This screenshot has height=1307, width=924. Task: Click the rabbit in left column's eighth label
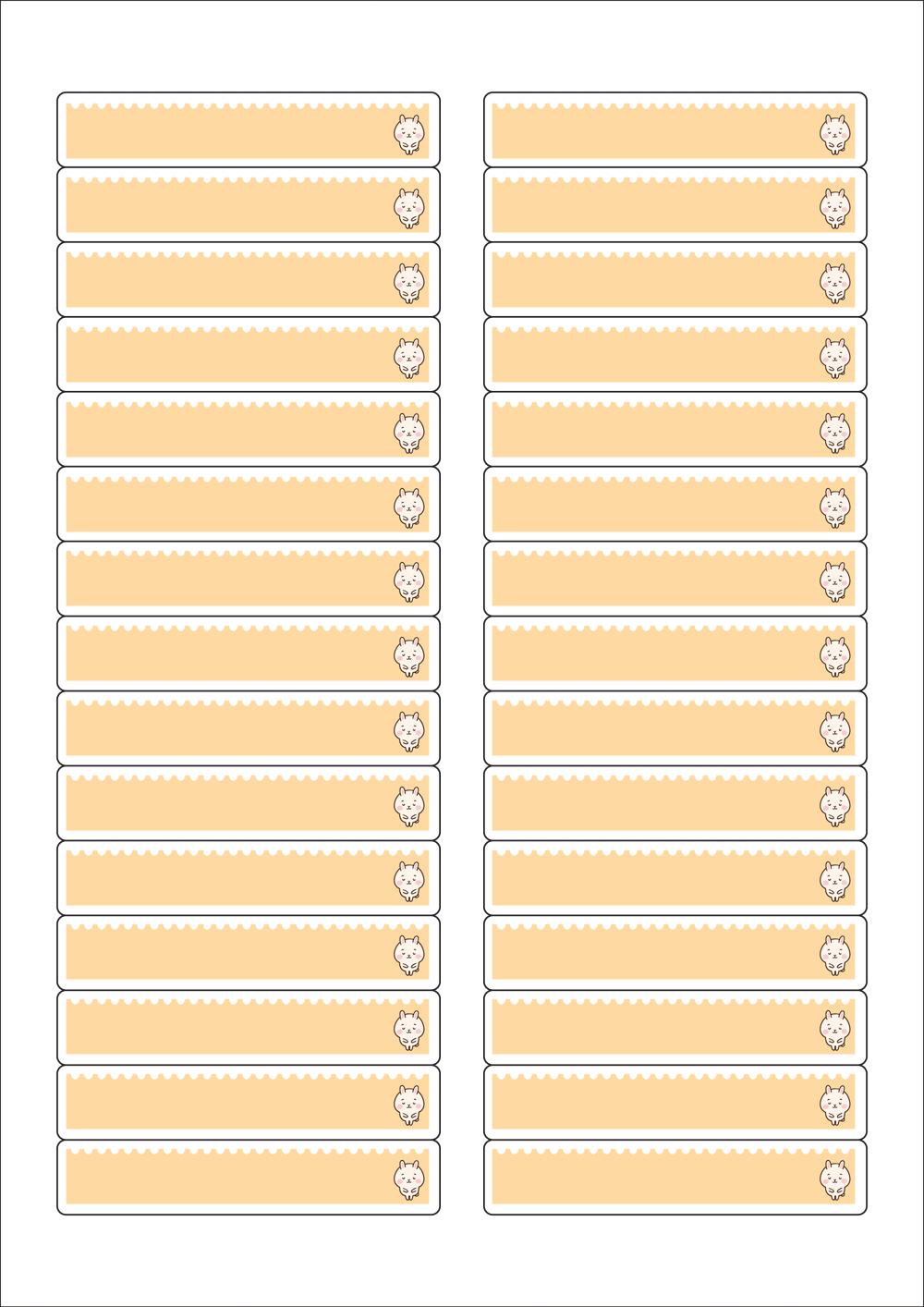click(x=408, y=657)
